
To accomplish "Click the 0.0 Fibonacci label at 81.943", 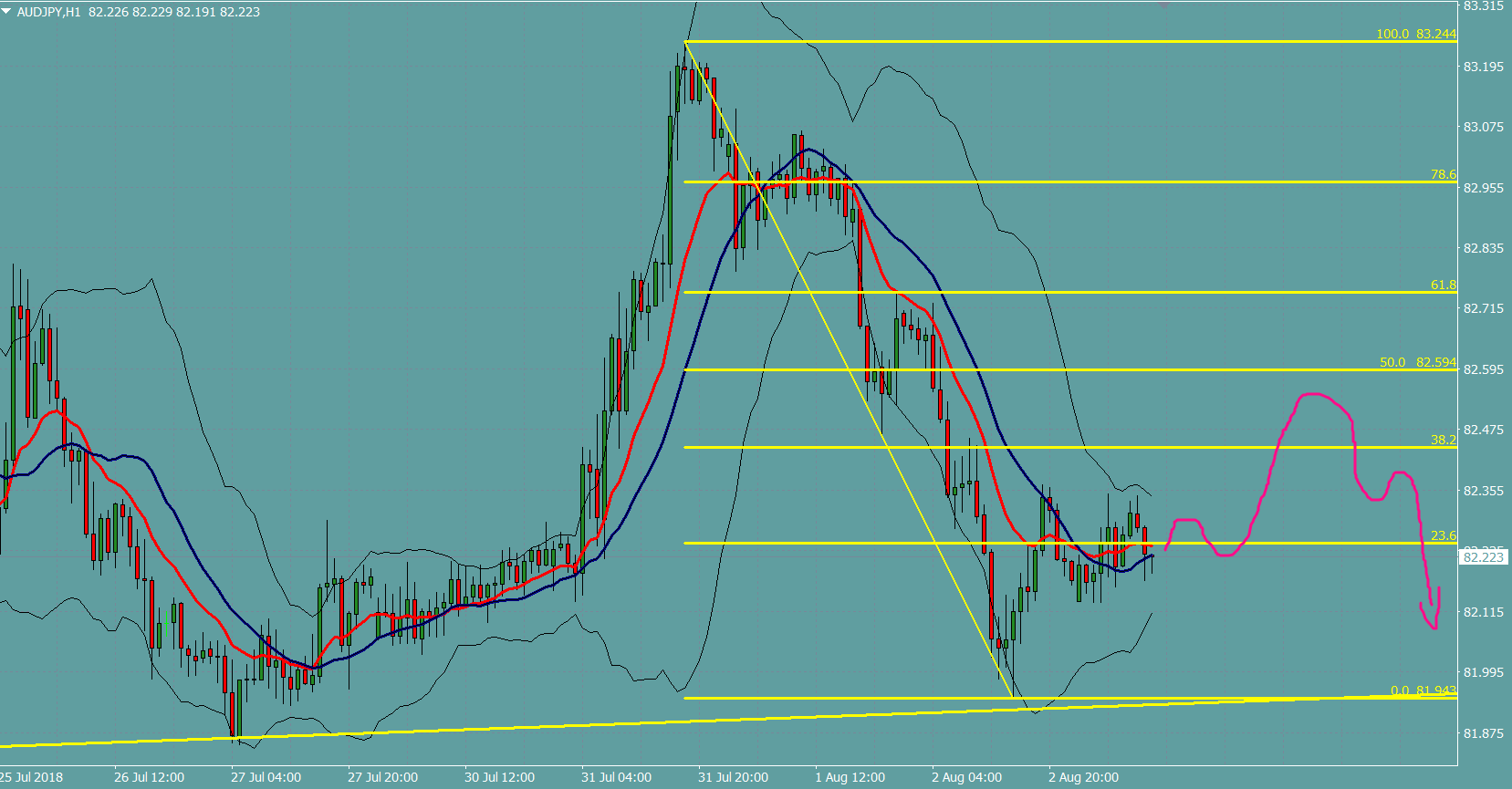I will pos(1423,690).
